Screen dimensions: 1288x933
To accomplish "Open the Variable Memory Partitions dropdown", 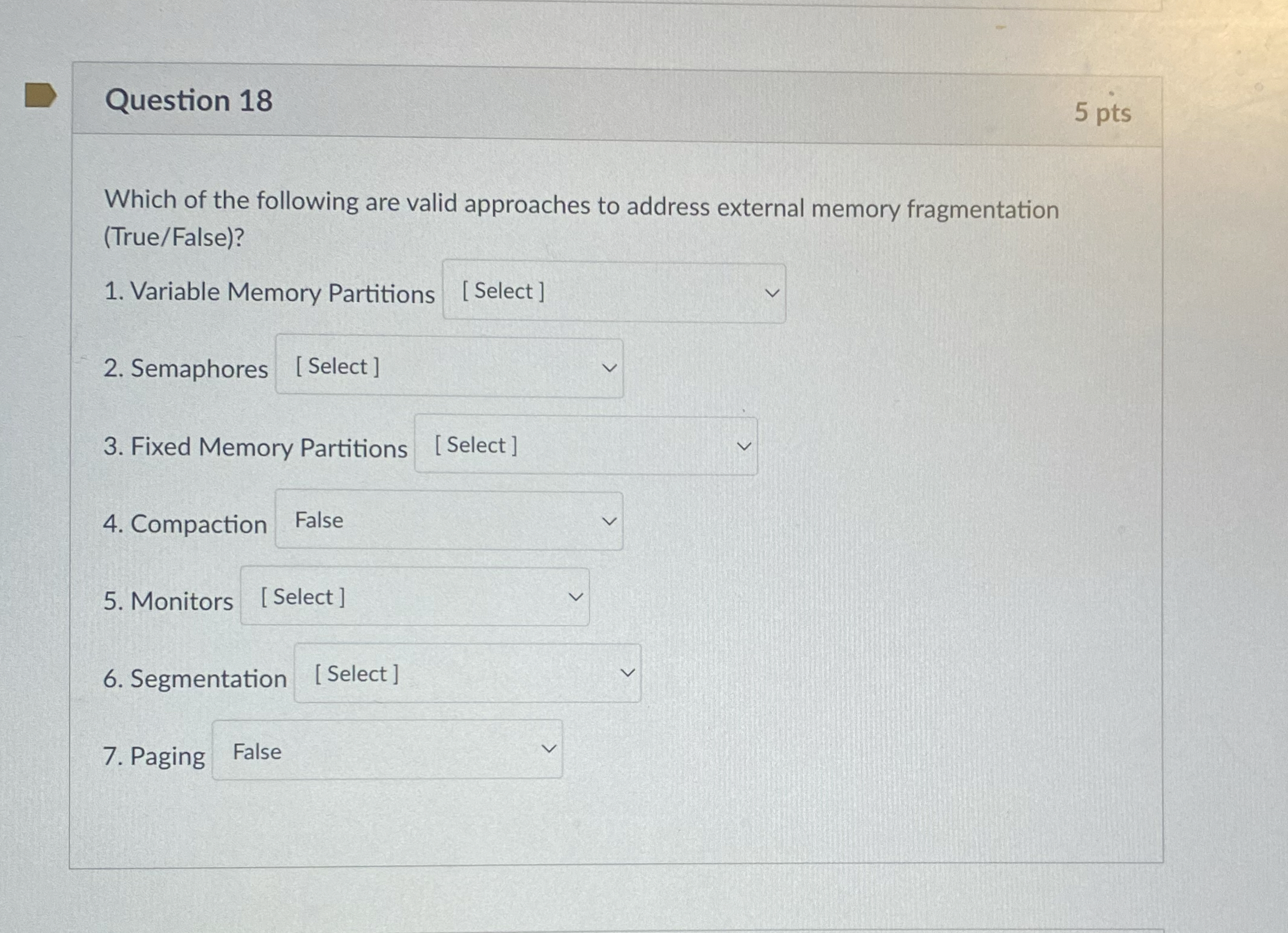I will [x=612, y=293].
